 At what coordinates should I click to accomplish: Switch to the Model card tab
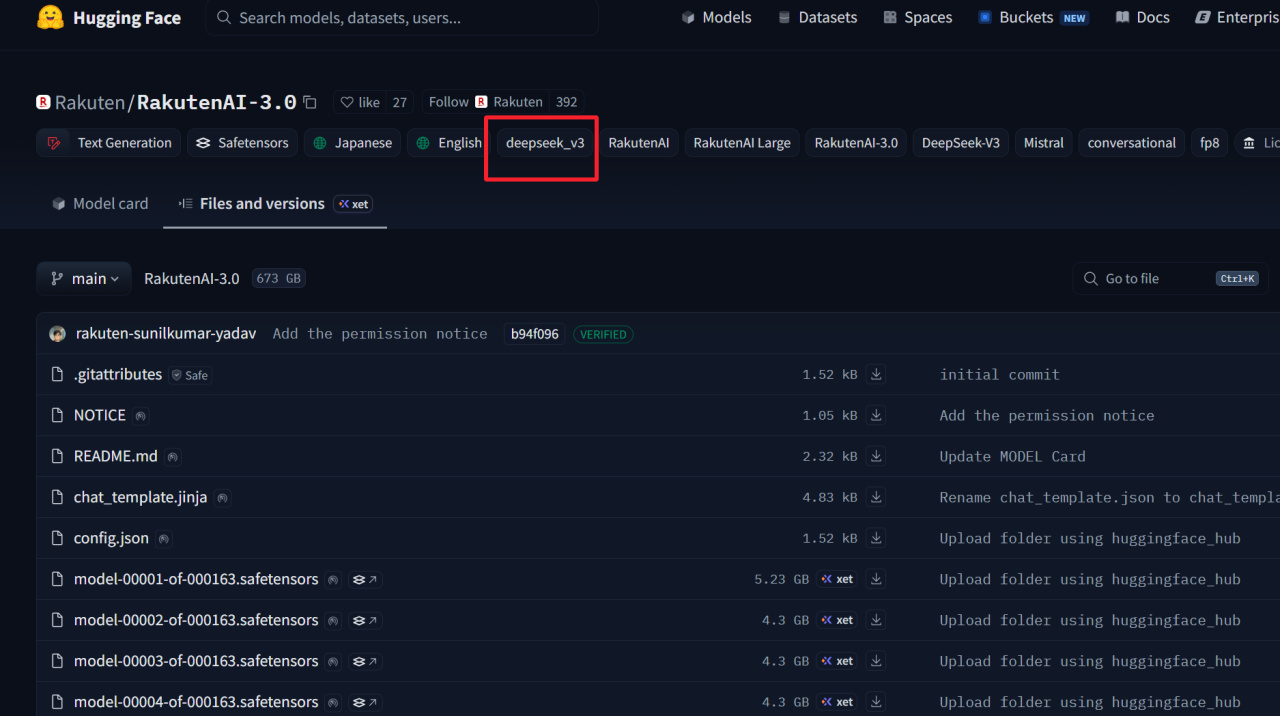pyautogui.click(x=100, y=204)
